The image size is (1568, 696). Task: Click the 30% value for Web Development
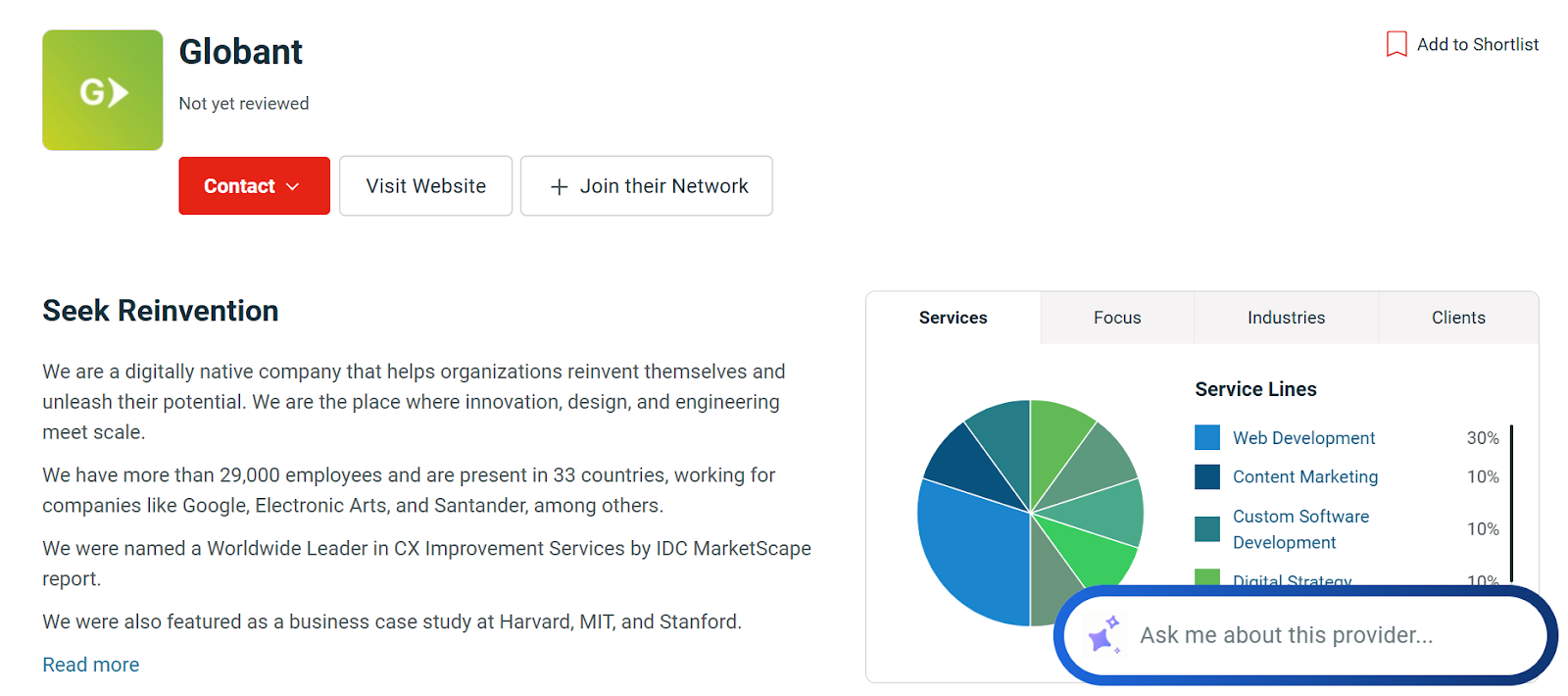(1483, 438)
